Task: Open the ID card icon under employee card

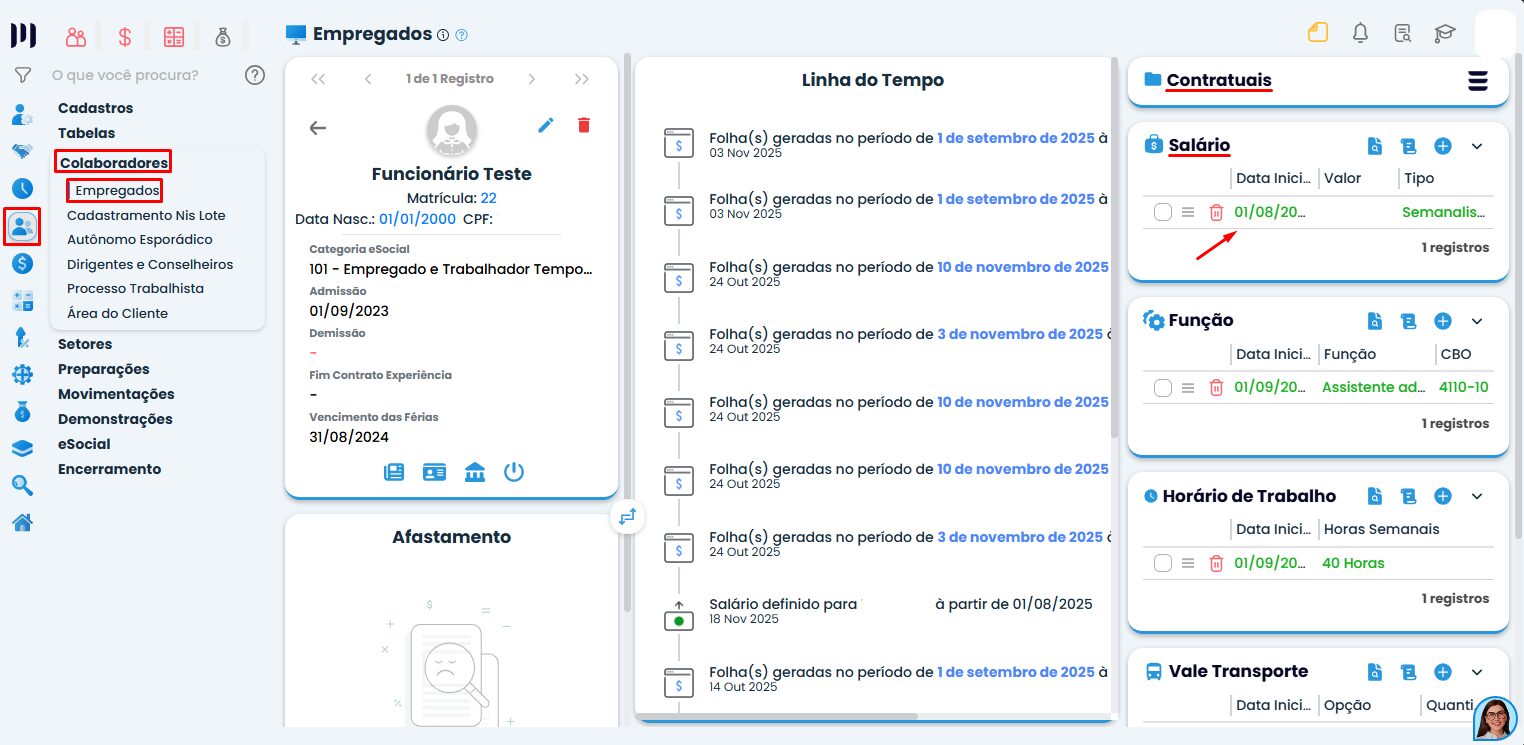Action: click(x=434, y=472)
